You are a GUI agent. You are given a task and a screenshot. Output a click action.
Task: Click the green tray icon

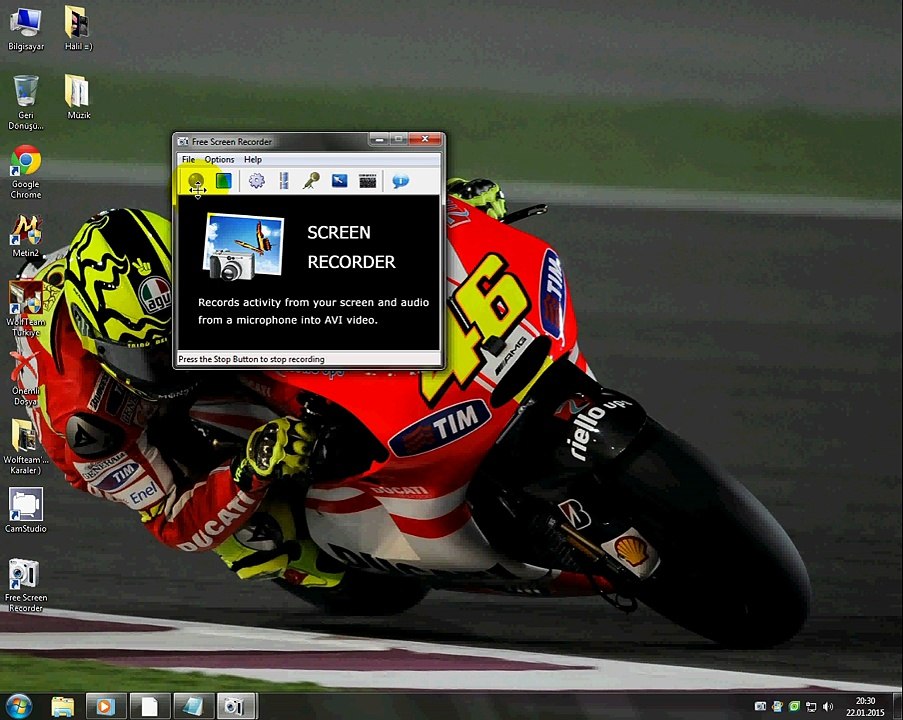tap(794, 706)
